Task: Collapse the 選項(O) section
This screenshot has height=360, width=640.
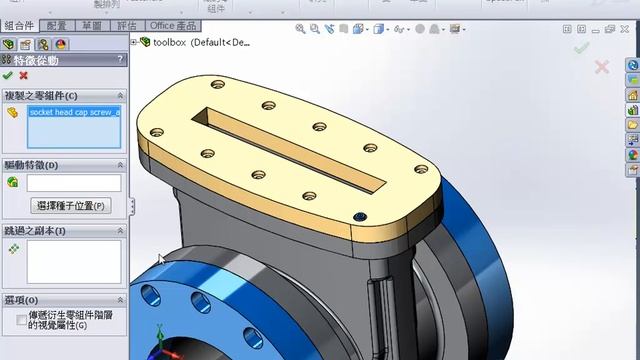Action: point(120,300)
